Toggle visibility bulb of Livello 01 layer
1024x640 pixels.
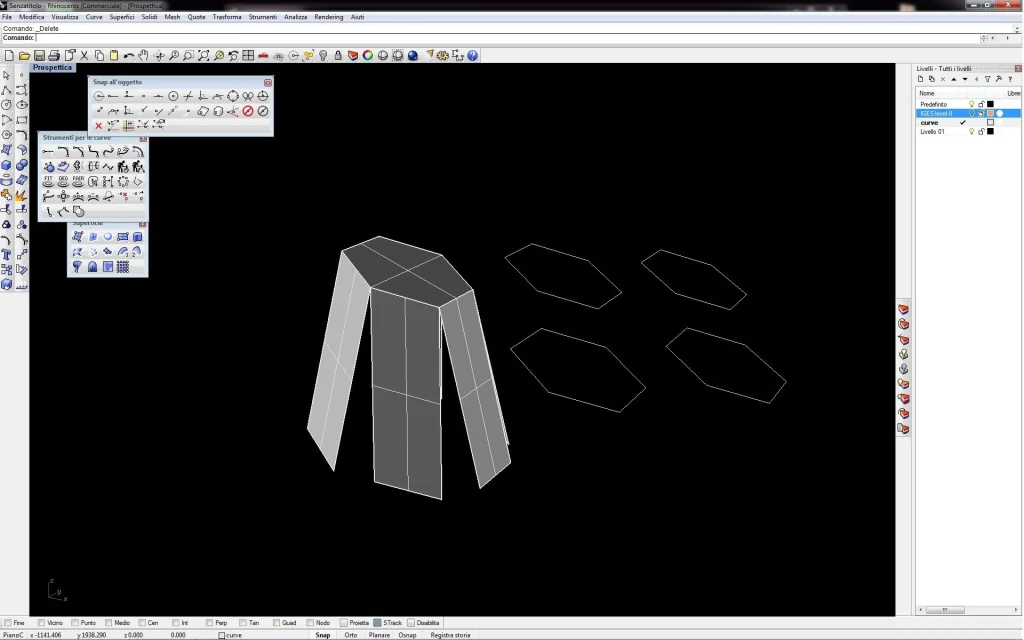(x=971, y=132)
